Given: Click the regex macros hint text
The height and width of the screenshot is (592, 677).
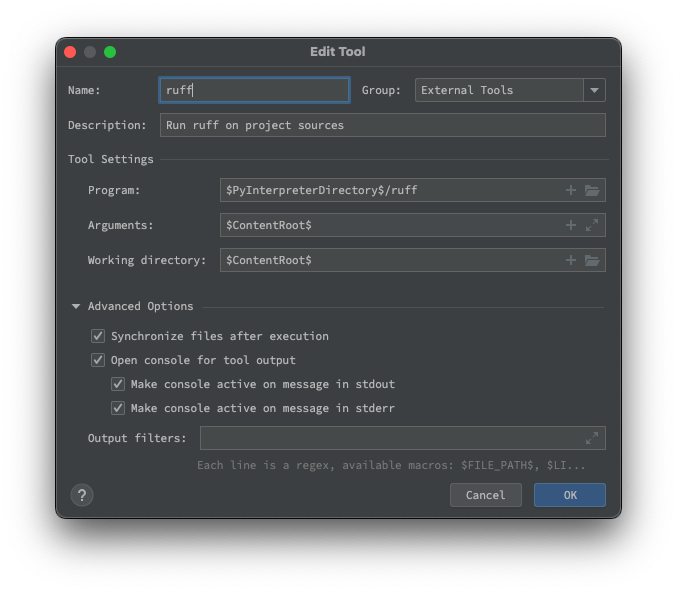Looking at the screenshot, I should point(391,465).
